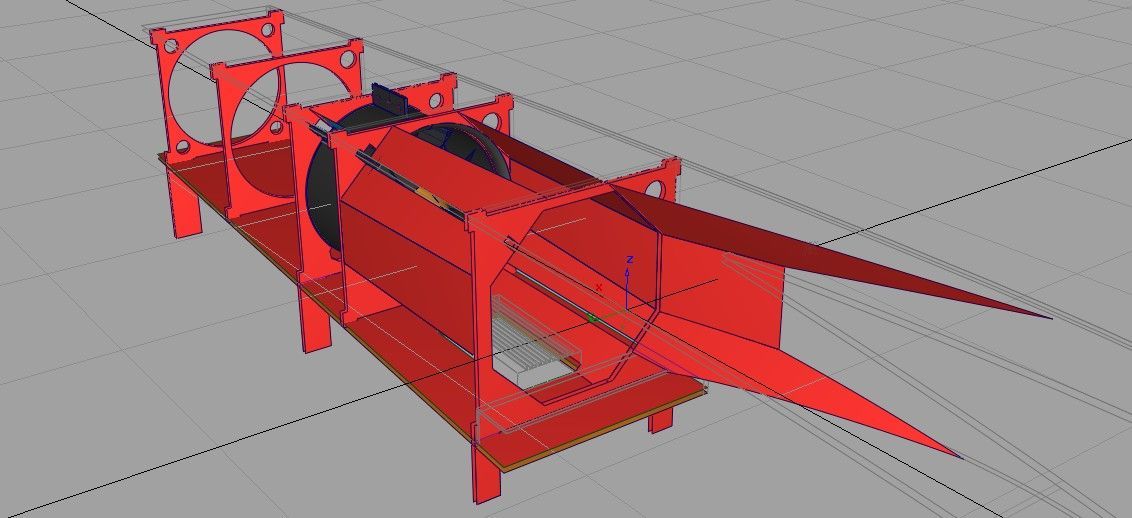Click the tip of the lower pointed fin
This screenshot has width=1132, height=518.
pos(960,457)
